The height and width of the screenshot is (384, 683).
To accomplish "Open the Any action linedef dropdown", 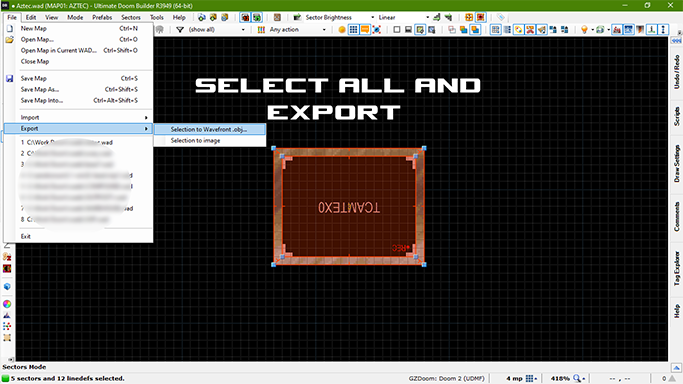I will pos(324,30).
